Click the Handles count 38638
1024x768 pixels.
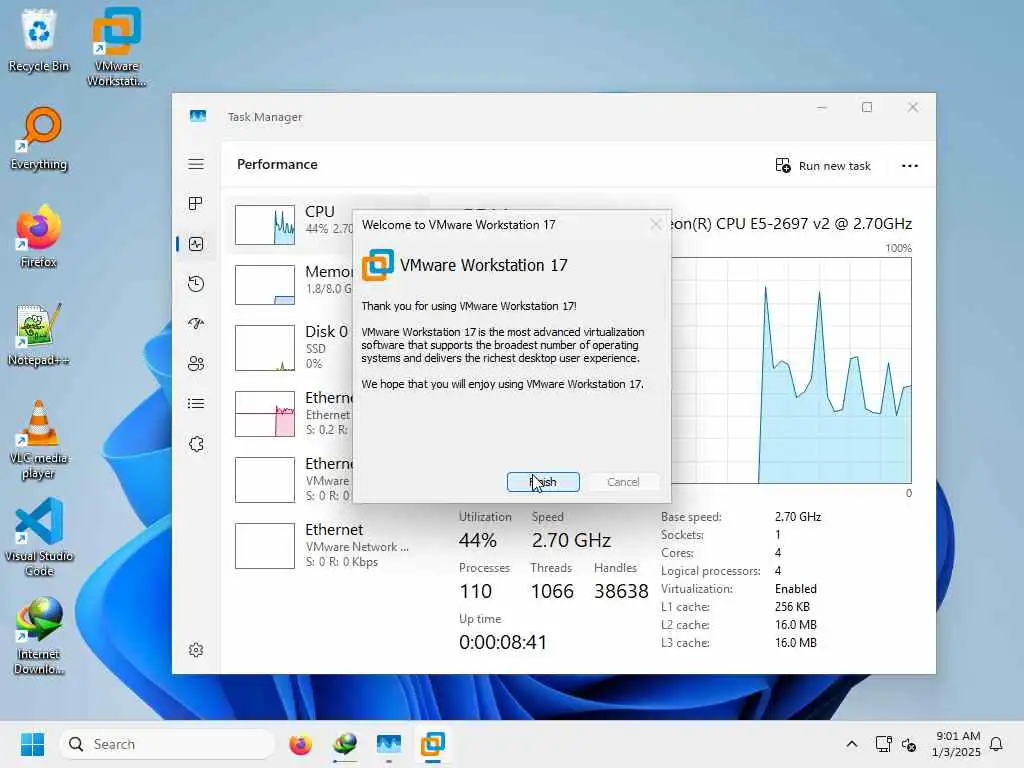click(621, 592)
